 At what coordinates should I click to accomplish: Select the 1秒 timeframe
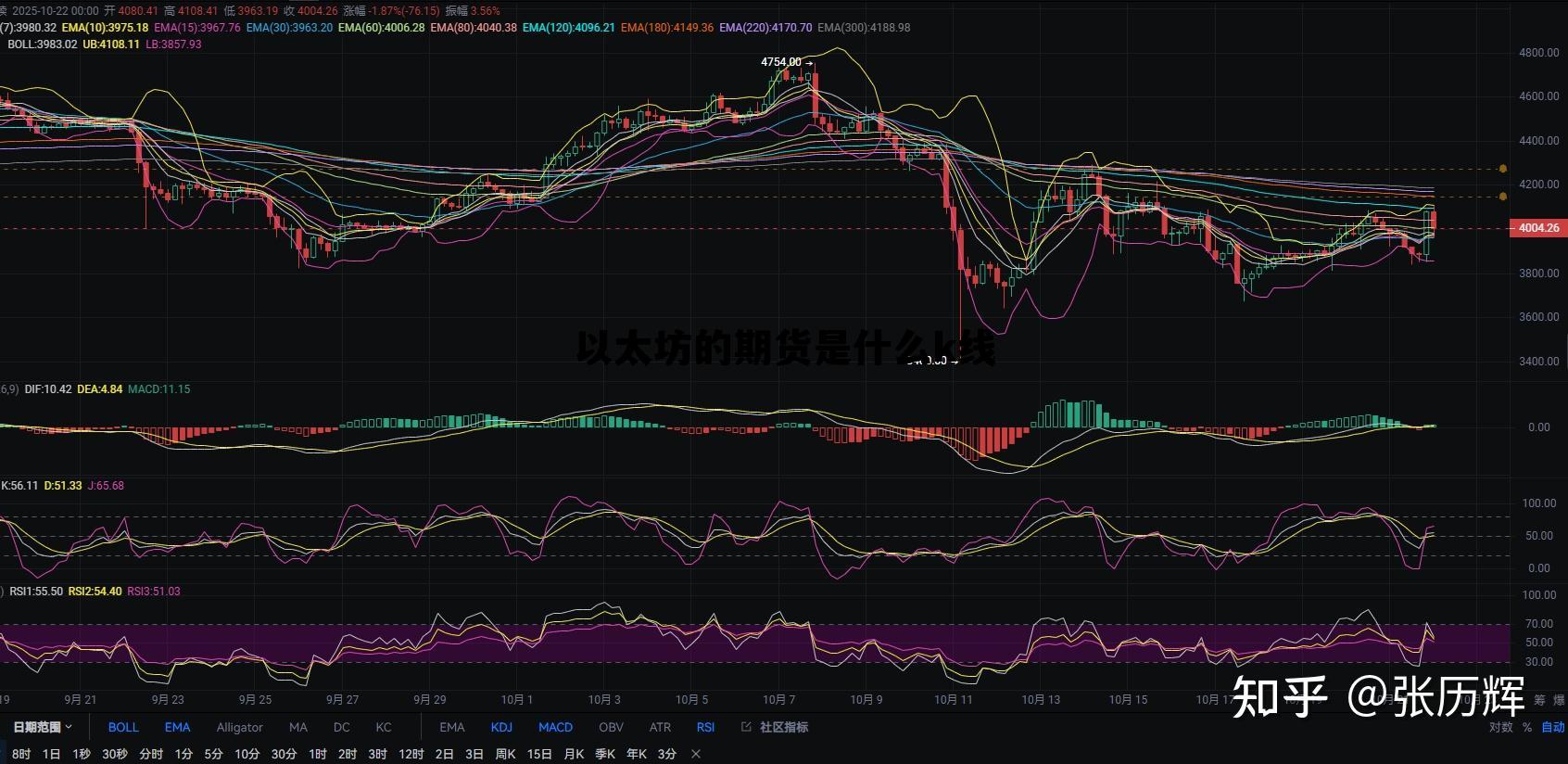[x=82, y=755]
